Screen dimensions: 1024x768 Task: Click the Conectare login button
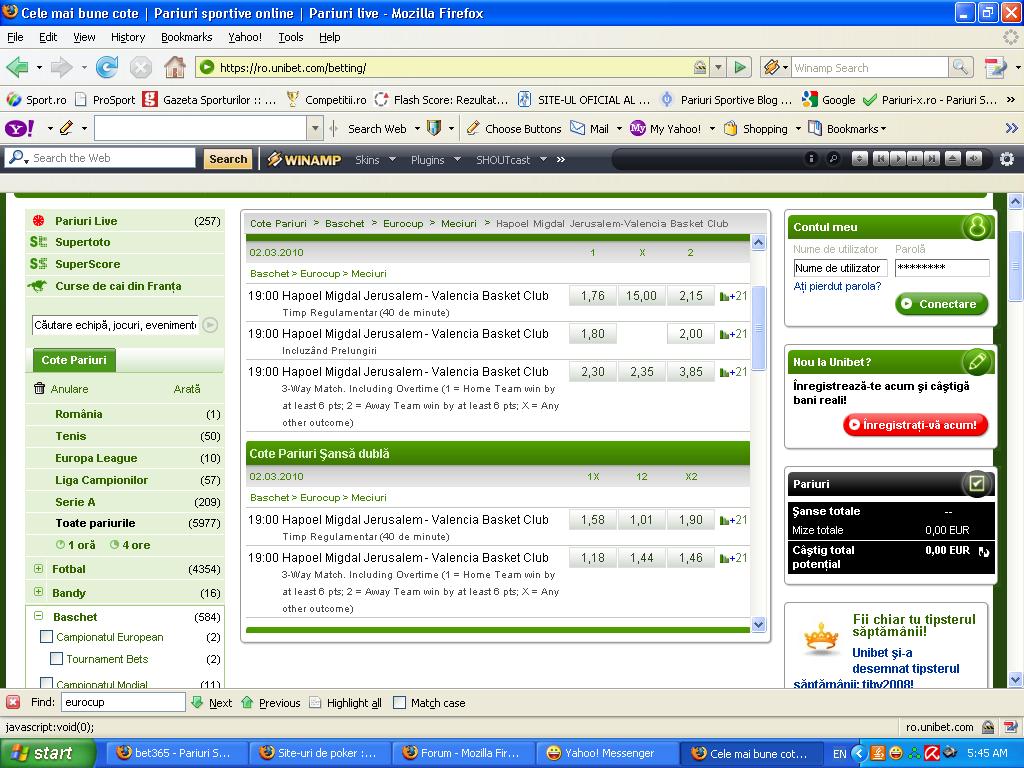point(941,304)
